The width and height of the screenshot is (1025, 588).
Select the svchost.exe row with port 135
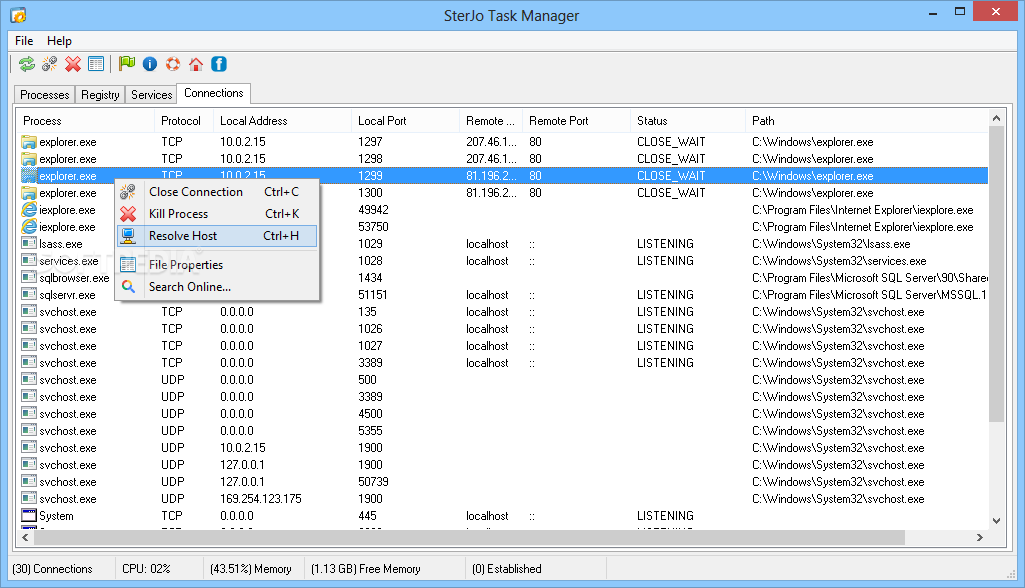coord(502,312)
